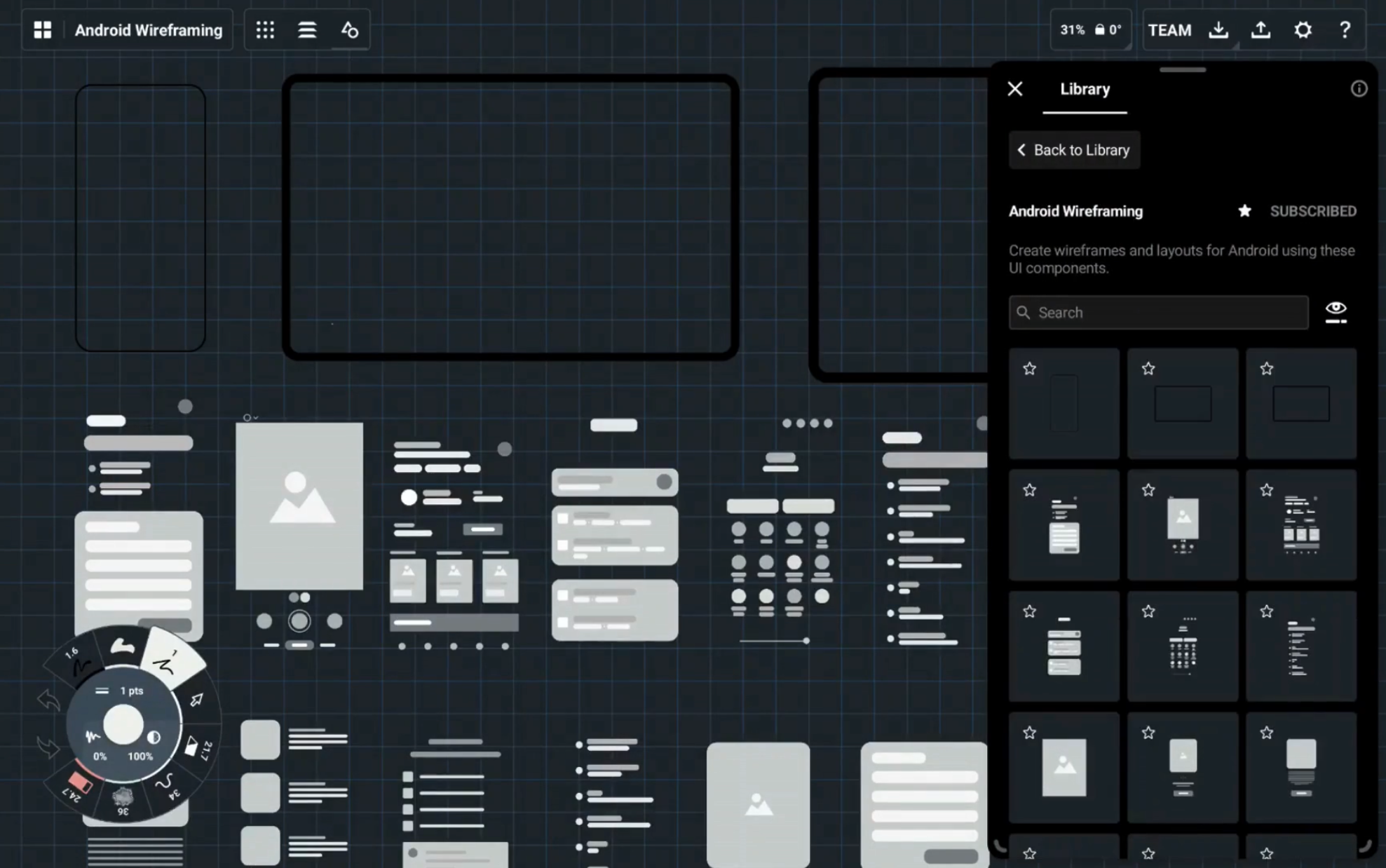Toggle the filled star beside SUBSCRIBED

point(1244,210)
